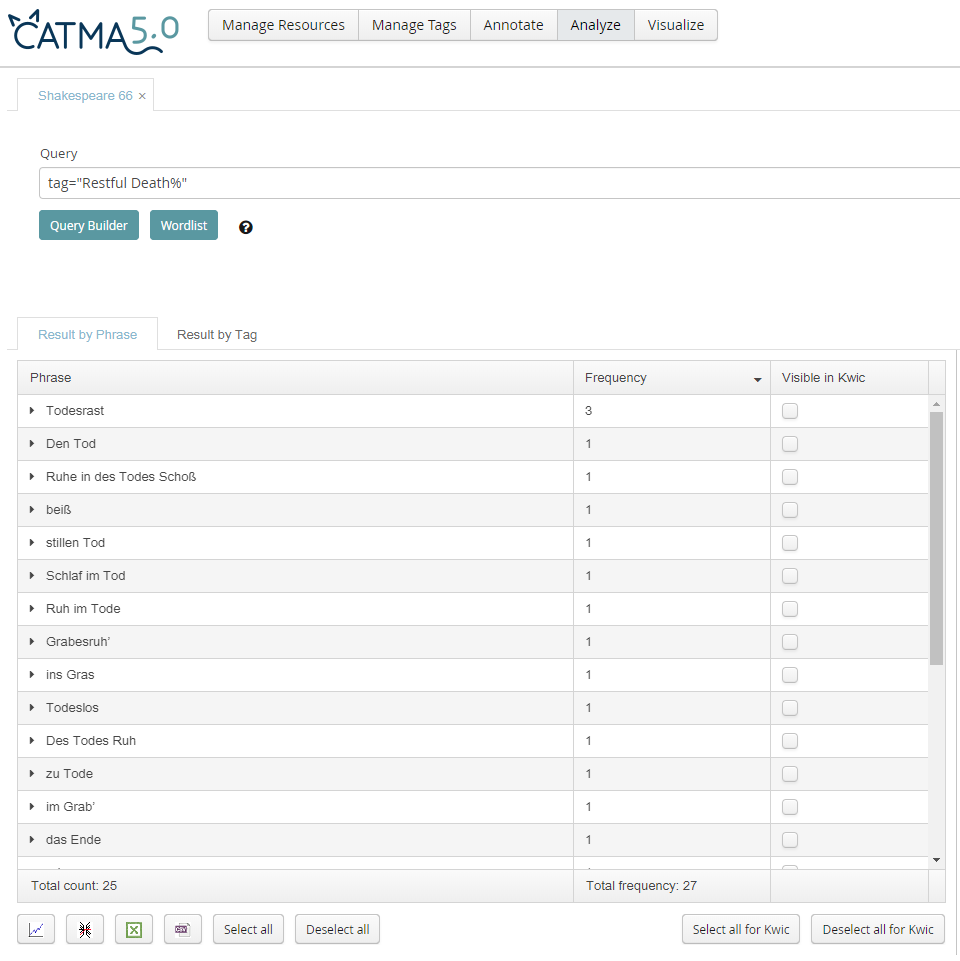Expand the Todesrast phrase row
Screen dimensions: 960x961
pos(32,411)
